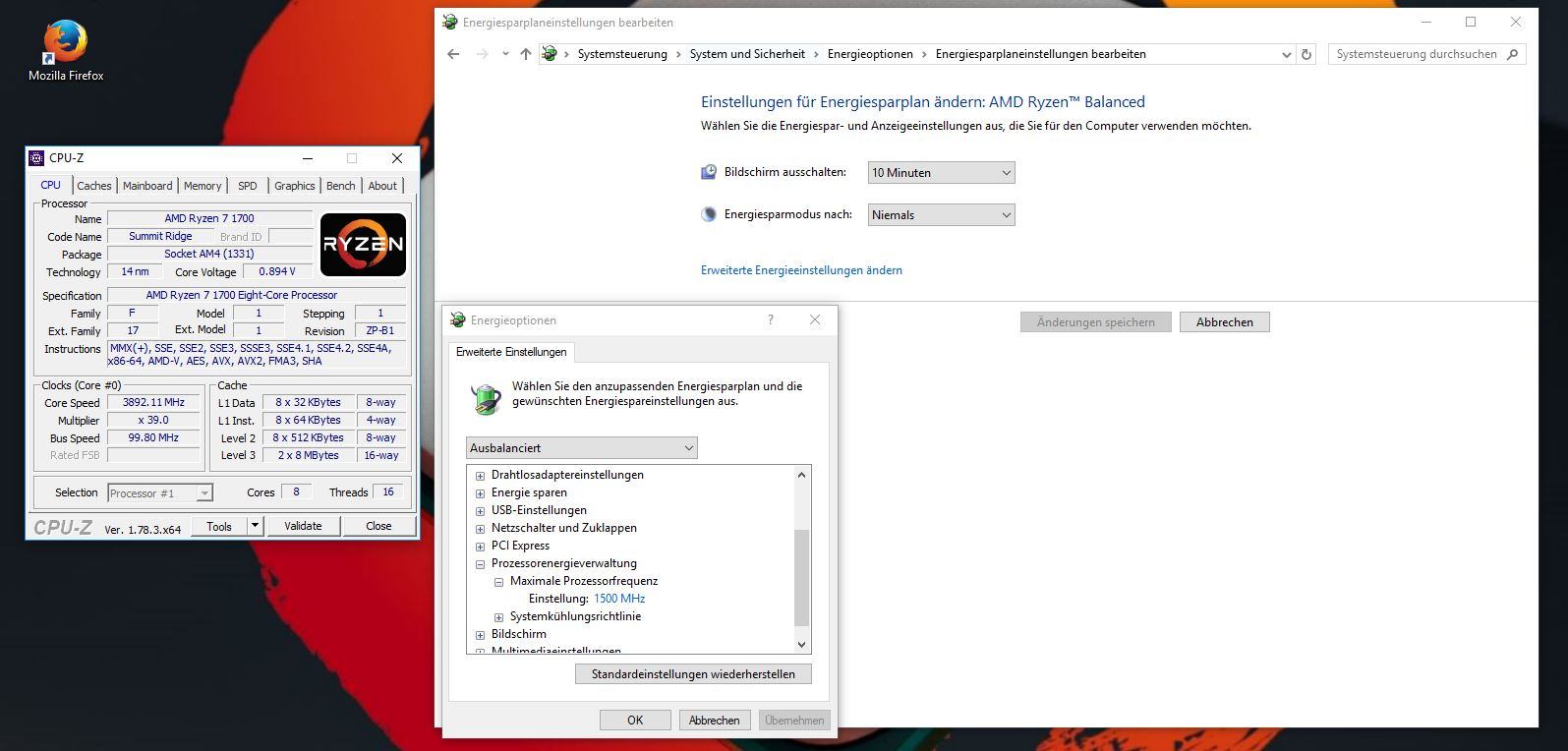
Task: Open Mozilla Firefox desktop shortcut
Action: pyautogui.click(x=66, y=49)
